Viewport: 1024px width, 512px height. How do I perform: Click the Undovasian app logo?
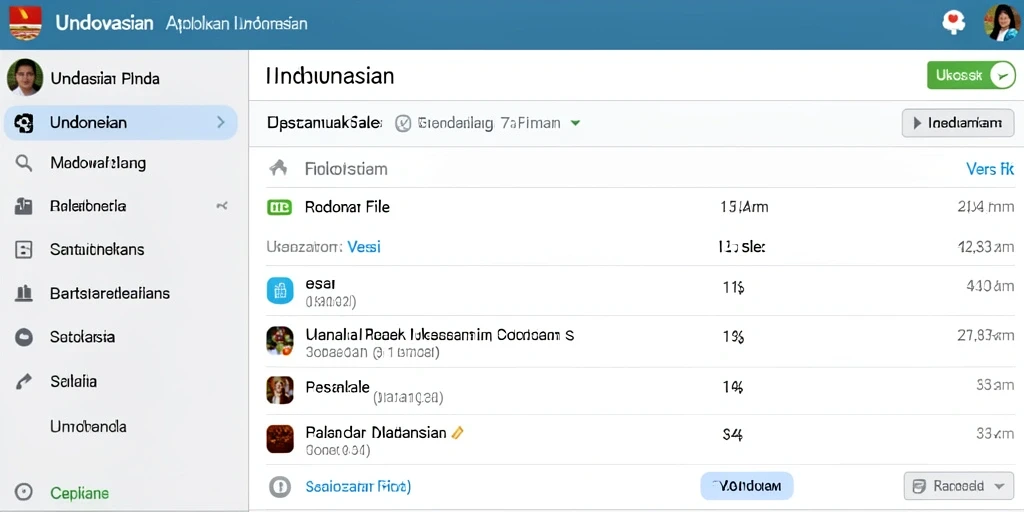coord(25,24)
